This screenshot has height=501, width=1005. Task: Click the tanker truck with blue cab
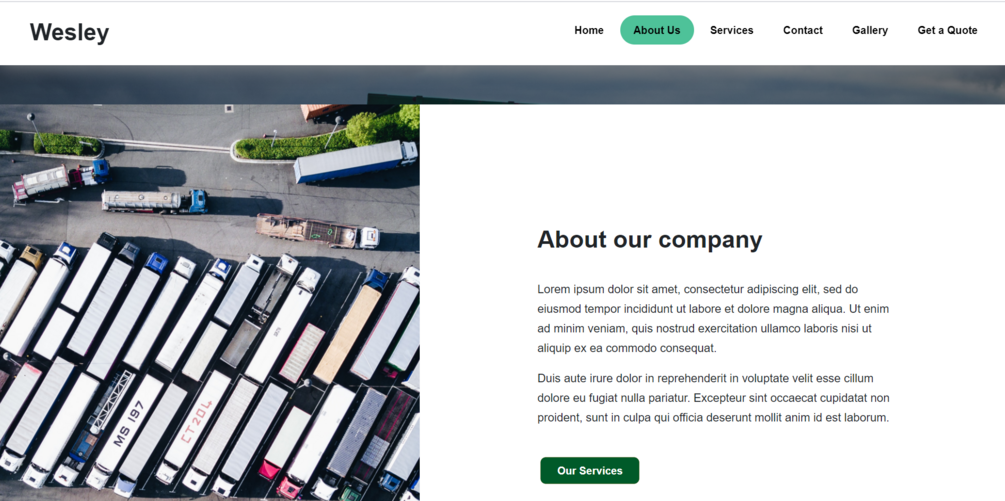click(x=154, y=201)
